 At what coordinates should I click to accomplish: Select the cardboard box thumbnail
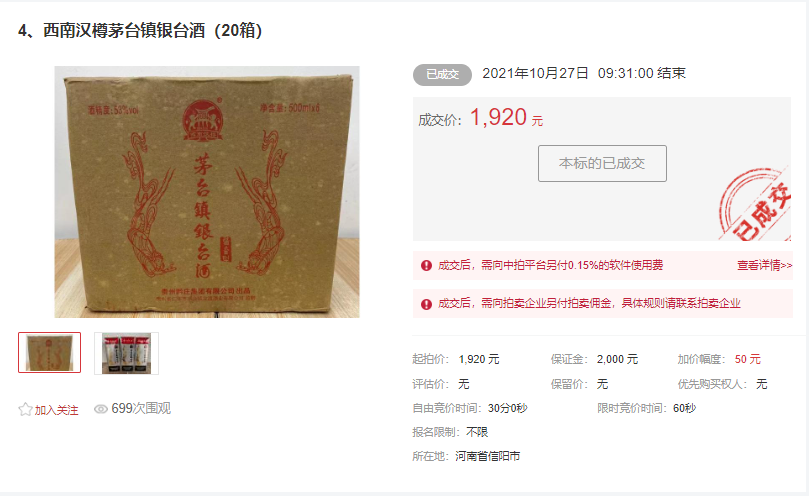[x=50, y=353]
